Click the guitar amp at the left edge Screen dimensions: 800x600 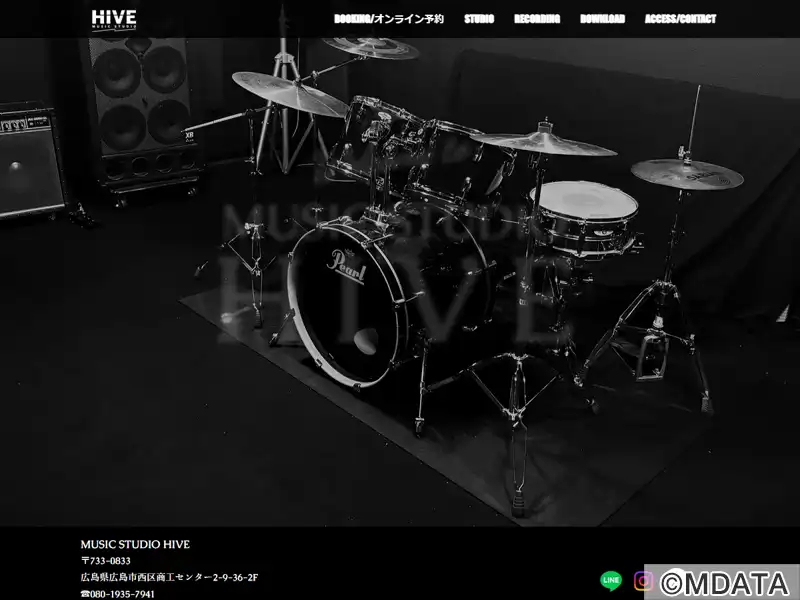point(30,158)
